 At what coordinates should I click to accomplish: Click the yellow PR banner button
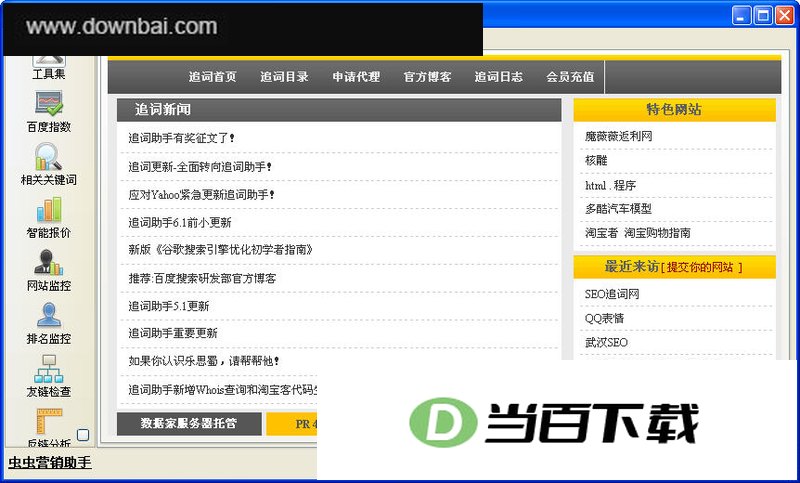(x=292, y=424)
